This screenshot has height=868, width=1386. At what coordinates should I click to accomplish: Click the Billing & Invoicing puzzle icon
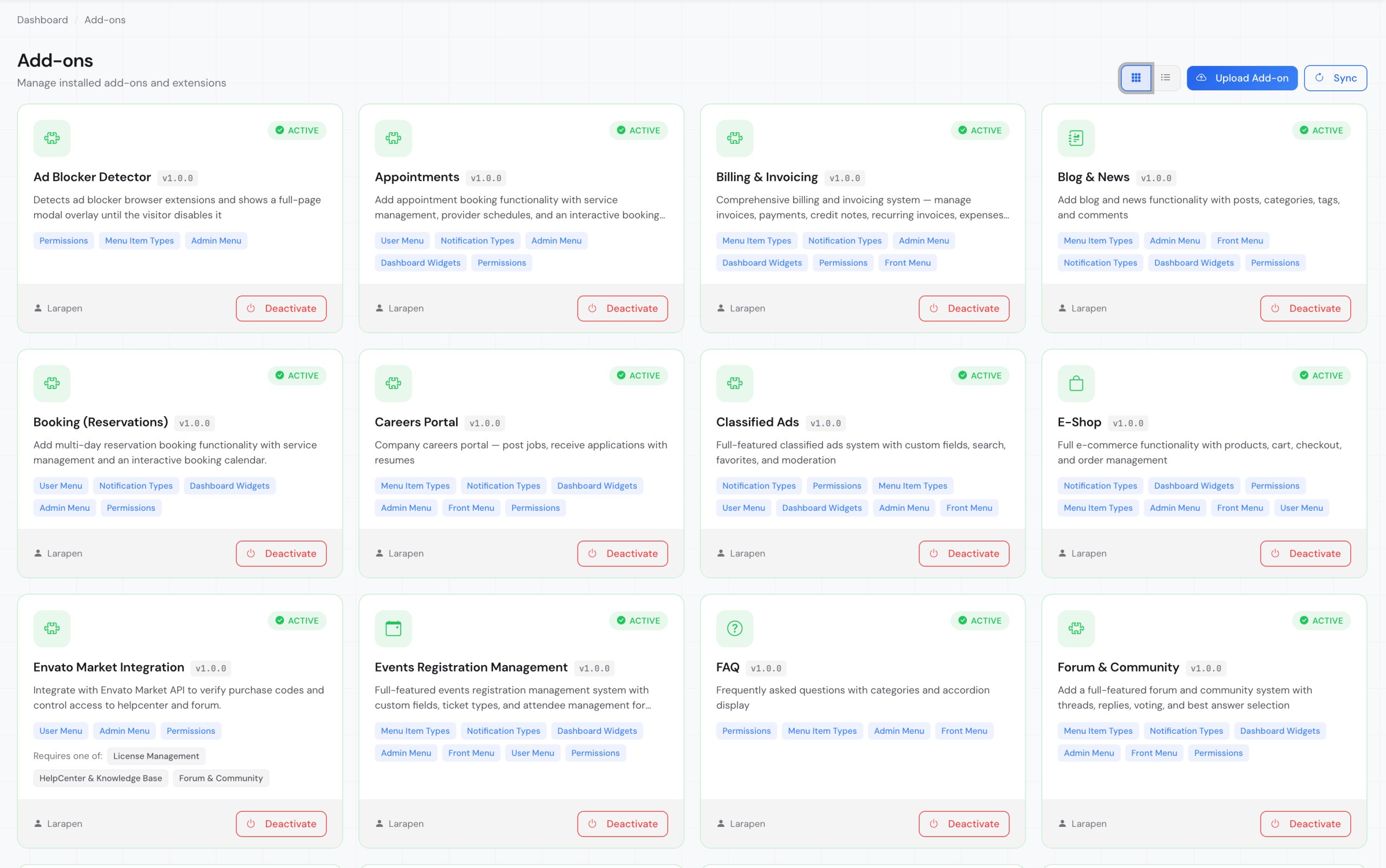734,138
